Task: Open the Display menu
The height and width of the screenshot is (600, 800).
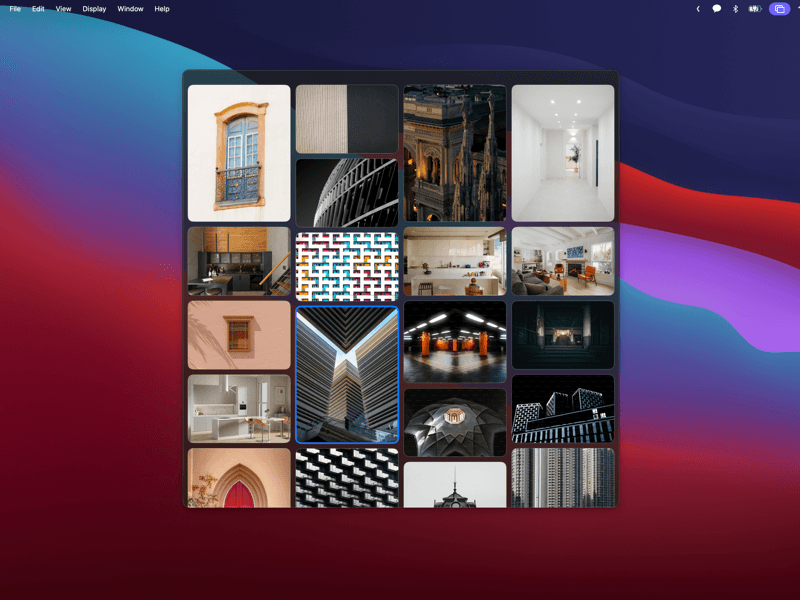Action: click(x=93, y=8)
